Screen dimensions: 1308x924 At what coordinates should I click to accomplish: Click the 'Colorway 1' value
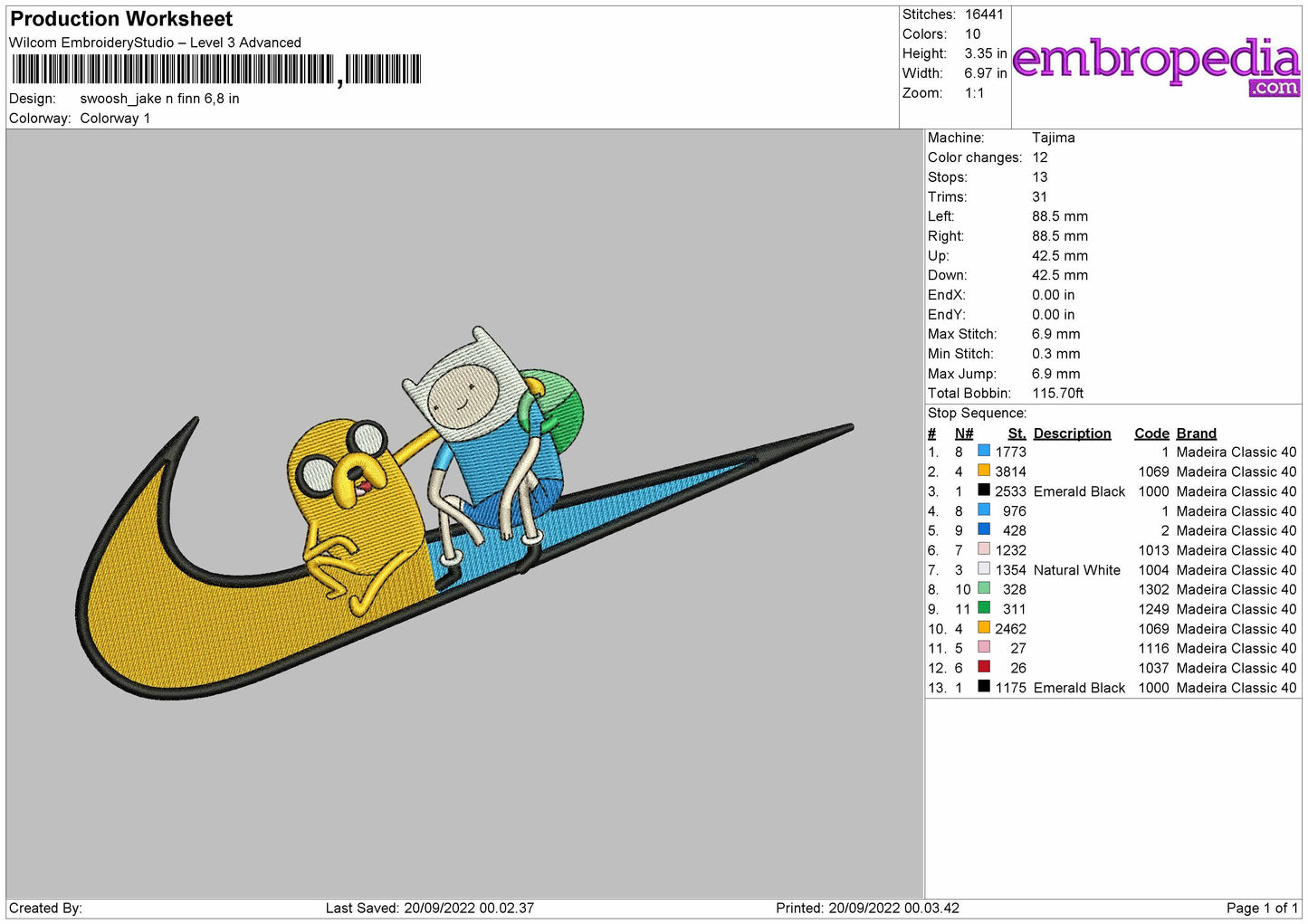coord(115,119)
